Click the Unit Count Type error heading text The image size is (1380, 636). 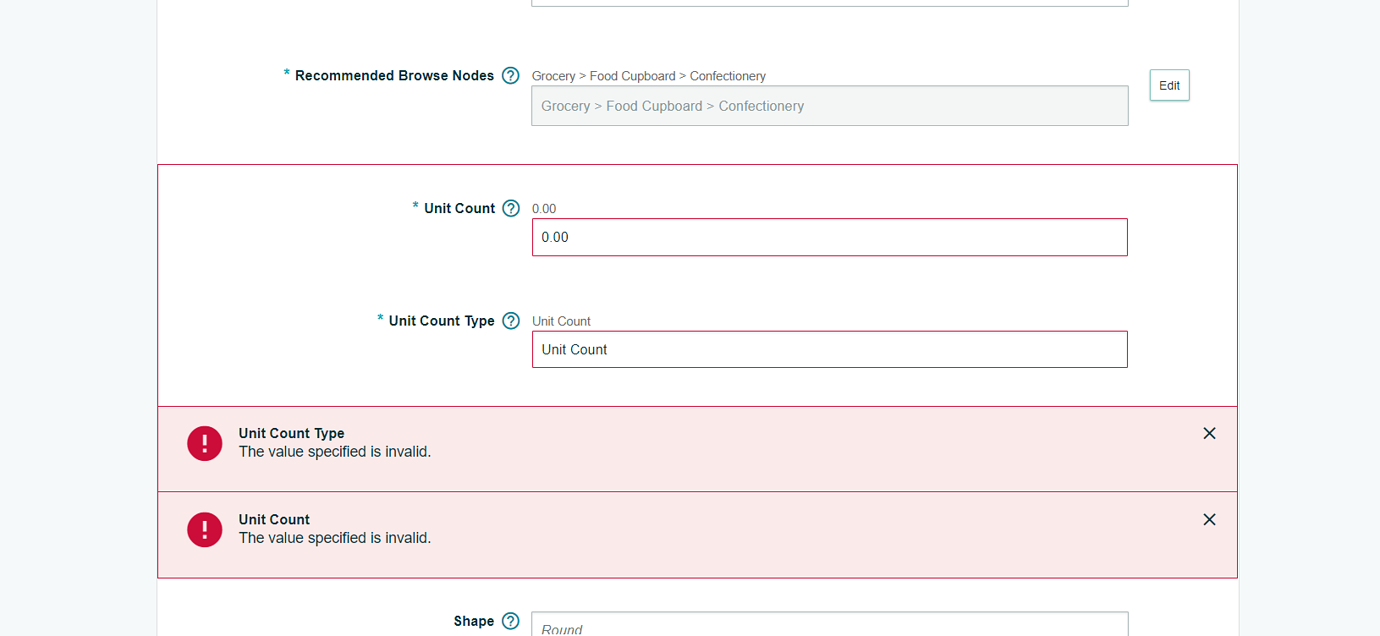tap(291, 433)
